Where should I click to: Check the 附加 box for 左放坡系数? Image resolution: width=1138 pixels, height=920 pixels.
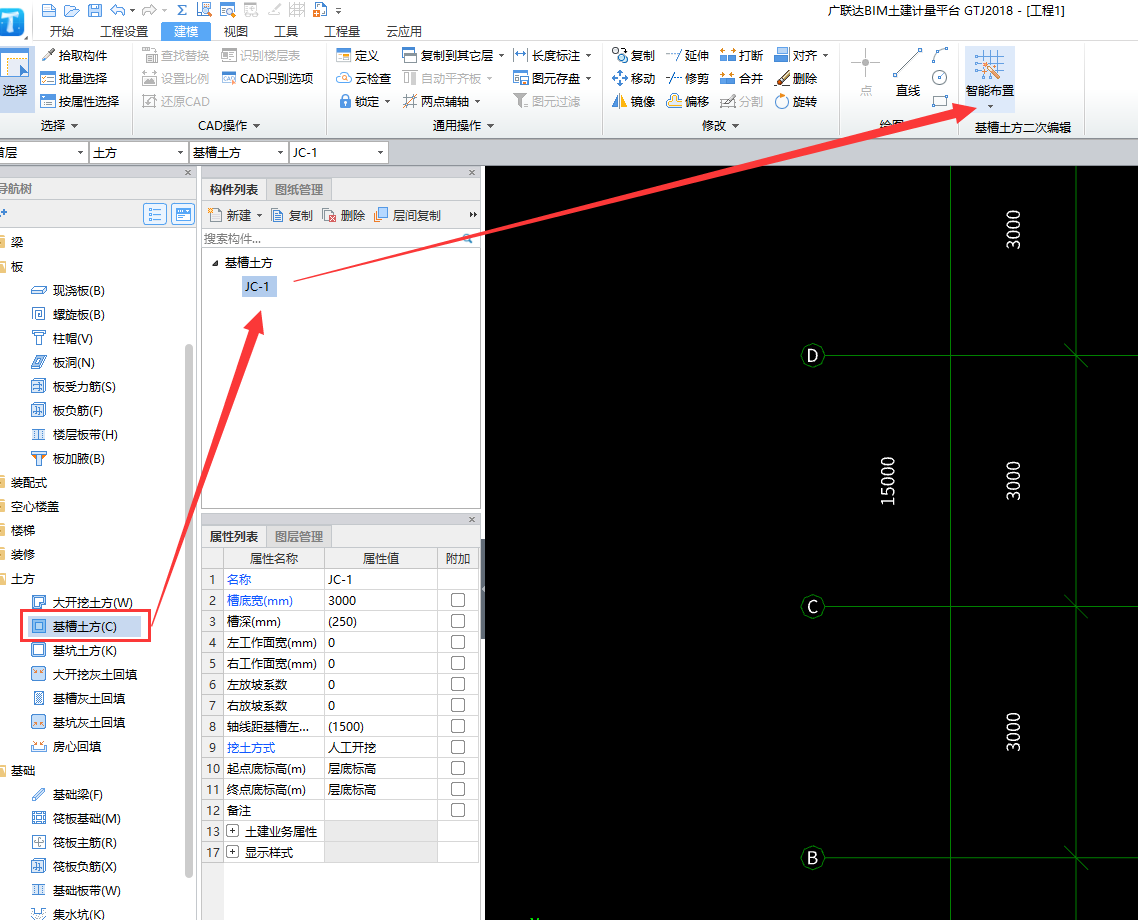click(x=458, y=684)
